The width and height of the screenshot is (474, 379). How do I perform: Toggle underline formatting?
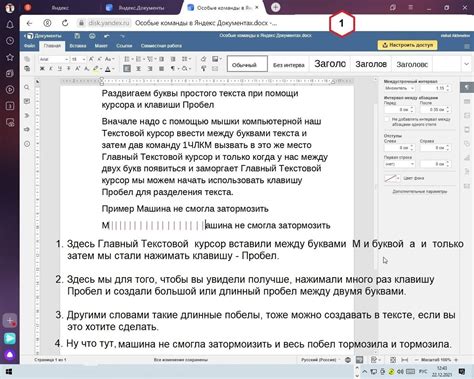pos(60,69)
